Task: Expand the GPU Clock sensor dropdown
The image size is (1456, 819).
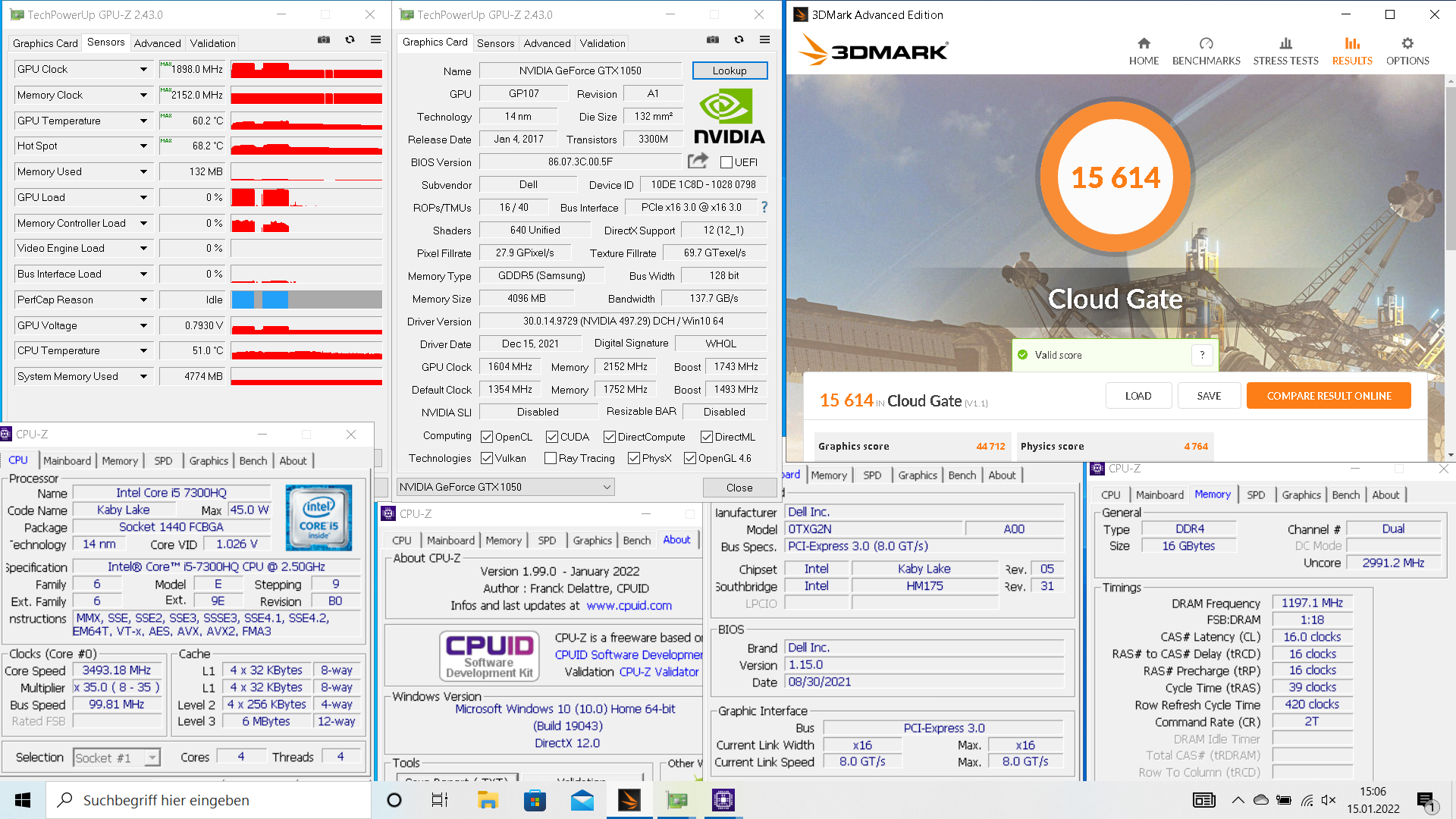Action: click(143, 69)
